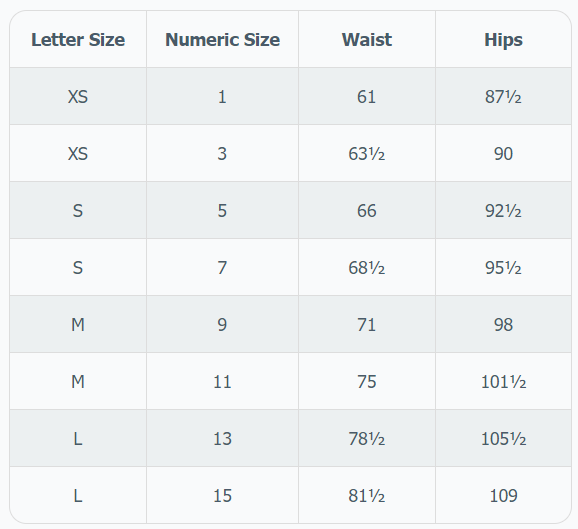Select hips value 87½
This screenshot has width=578, height=529.
(x=503, y=97)
